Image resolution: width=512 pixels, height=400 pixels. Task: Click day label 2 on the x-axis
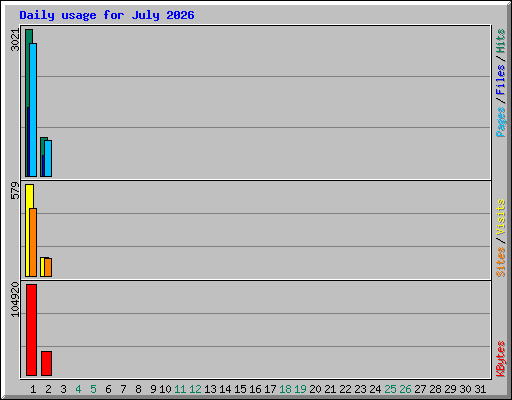48,389
